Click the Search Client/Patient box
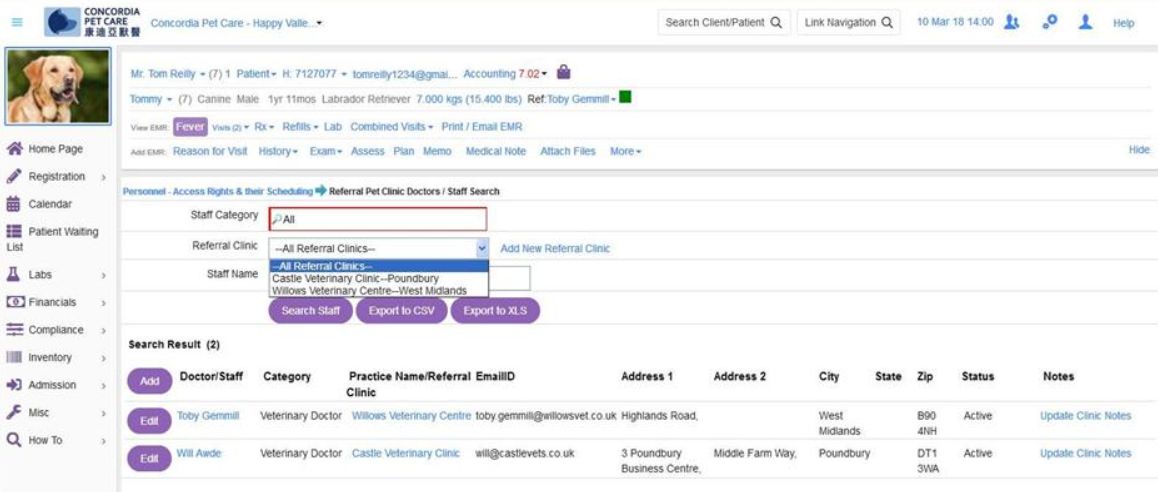Screen dimensions: 1158x492 pyautogui.click(x=724, y=22)
